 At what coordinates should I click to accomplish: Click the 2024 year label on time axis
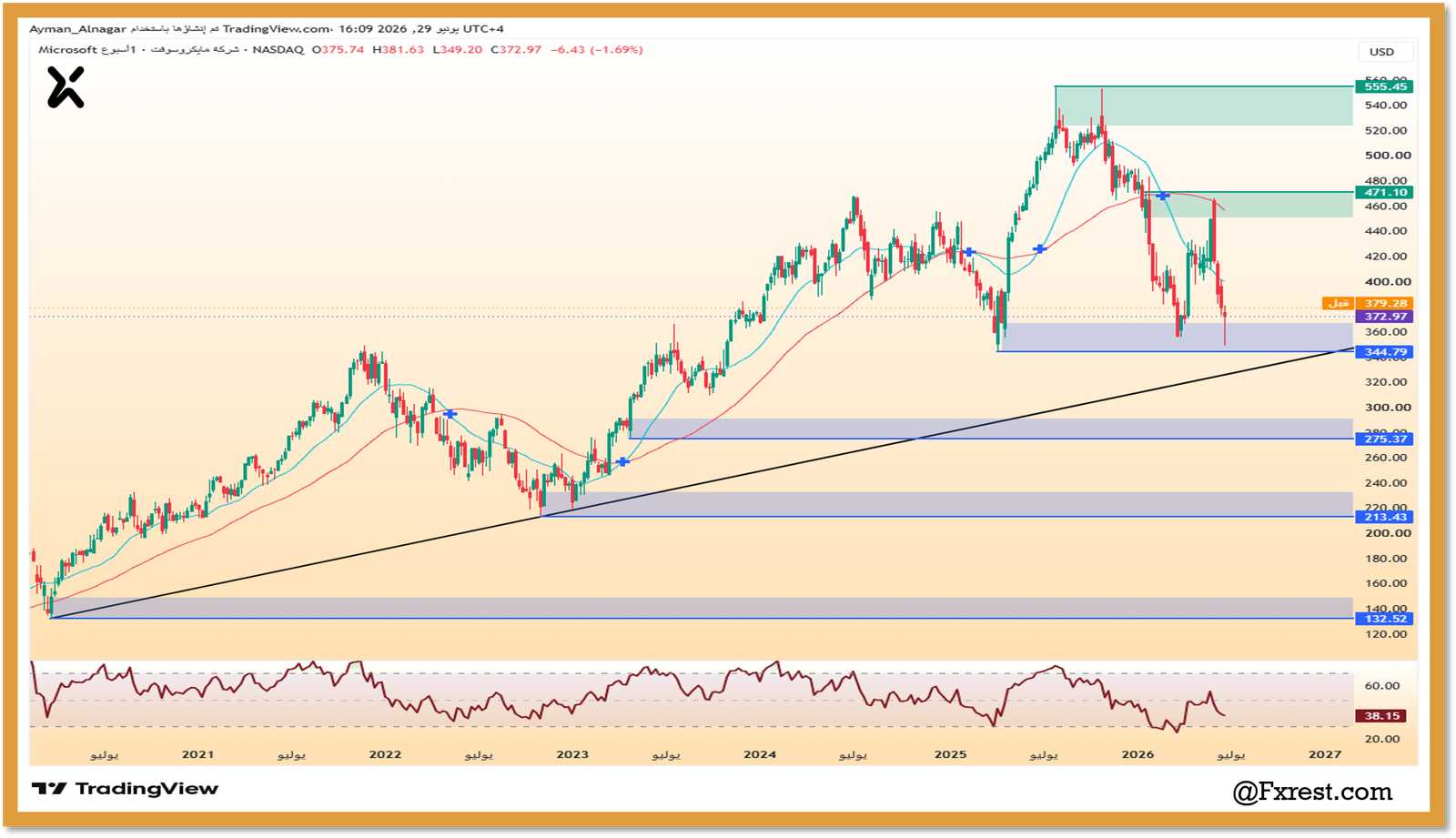760,754
